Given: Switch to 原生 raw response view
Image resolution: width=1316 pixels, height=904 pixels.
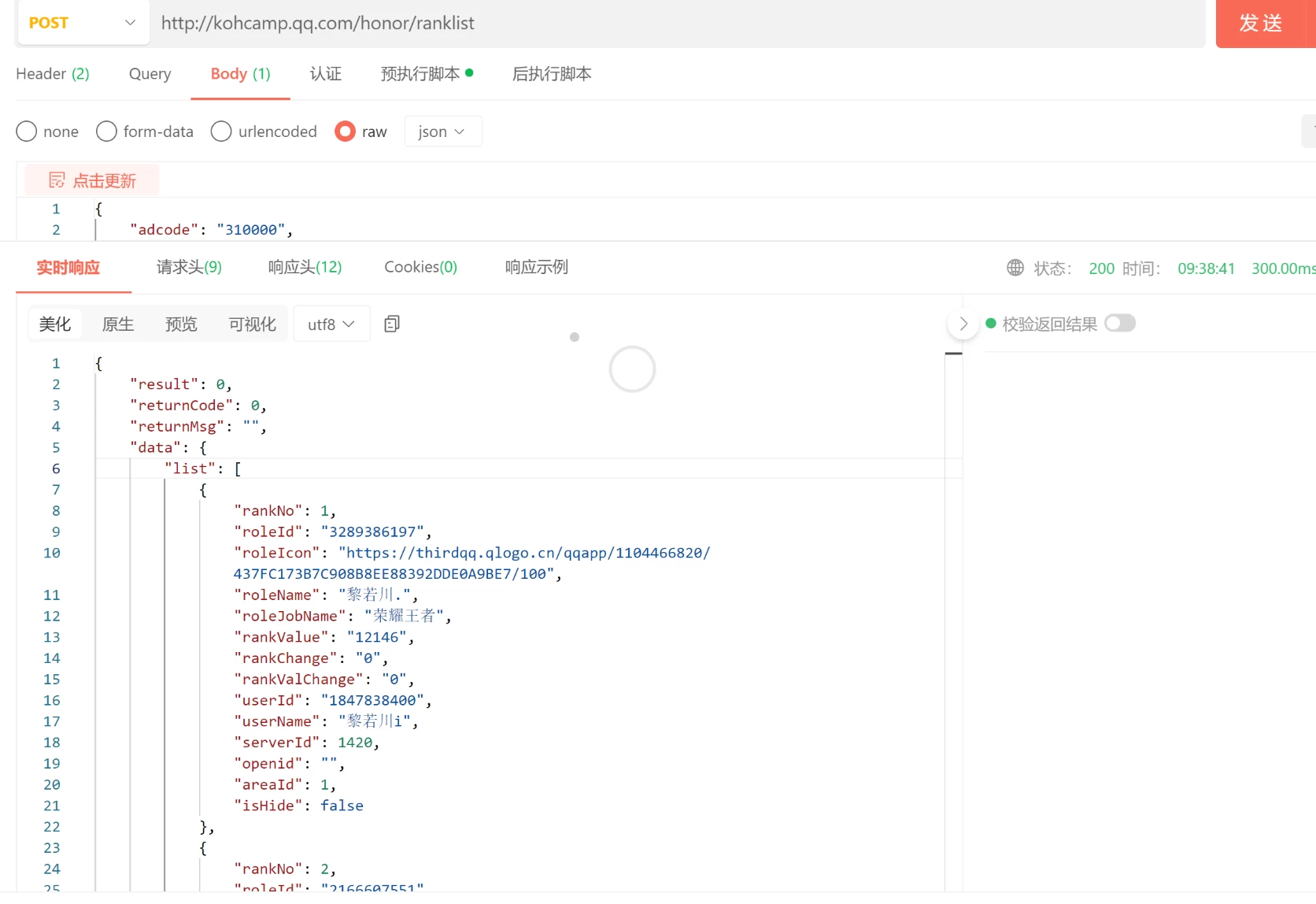Looking at the screenshot, I should pyautogui.click(x=118, y=324).
